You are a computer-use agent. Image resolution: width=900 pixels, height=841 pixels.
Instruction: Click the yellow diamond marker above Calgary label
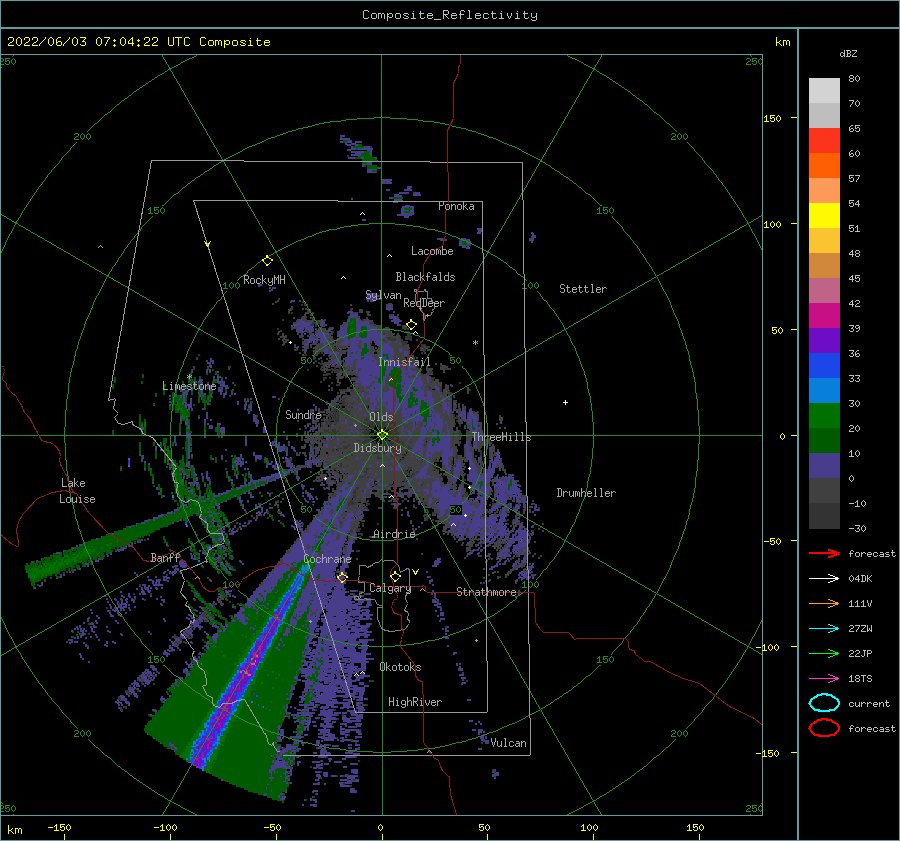coord(395,576)
